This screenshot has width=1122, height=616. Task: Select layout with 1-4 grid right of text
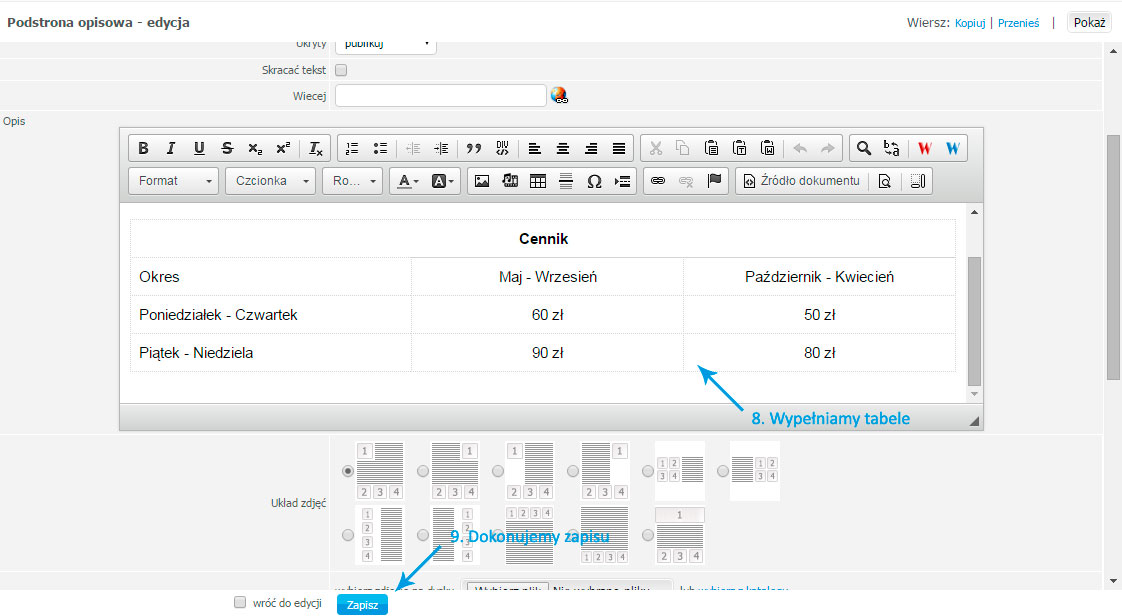[723, 471]
